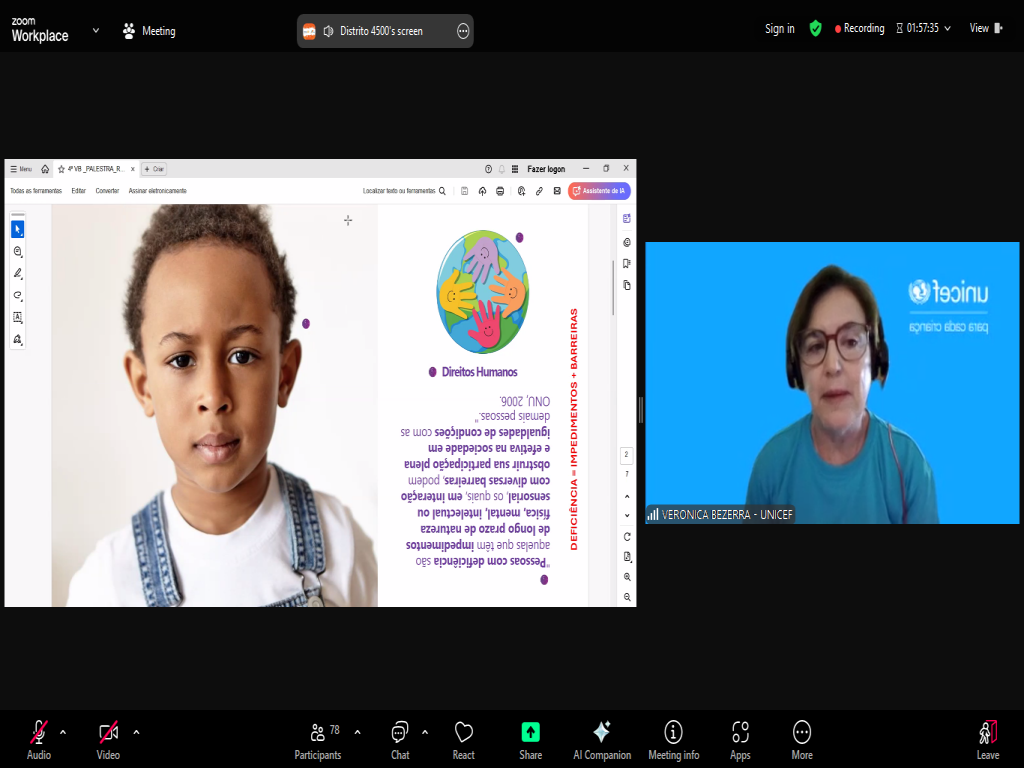Leave the meeting
The width and height of the screenshot is (1024, 768).
click(x=987, y=739)
